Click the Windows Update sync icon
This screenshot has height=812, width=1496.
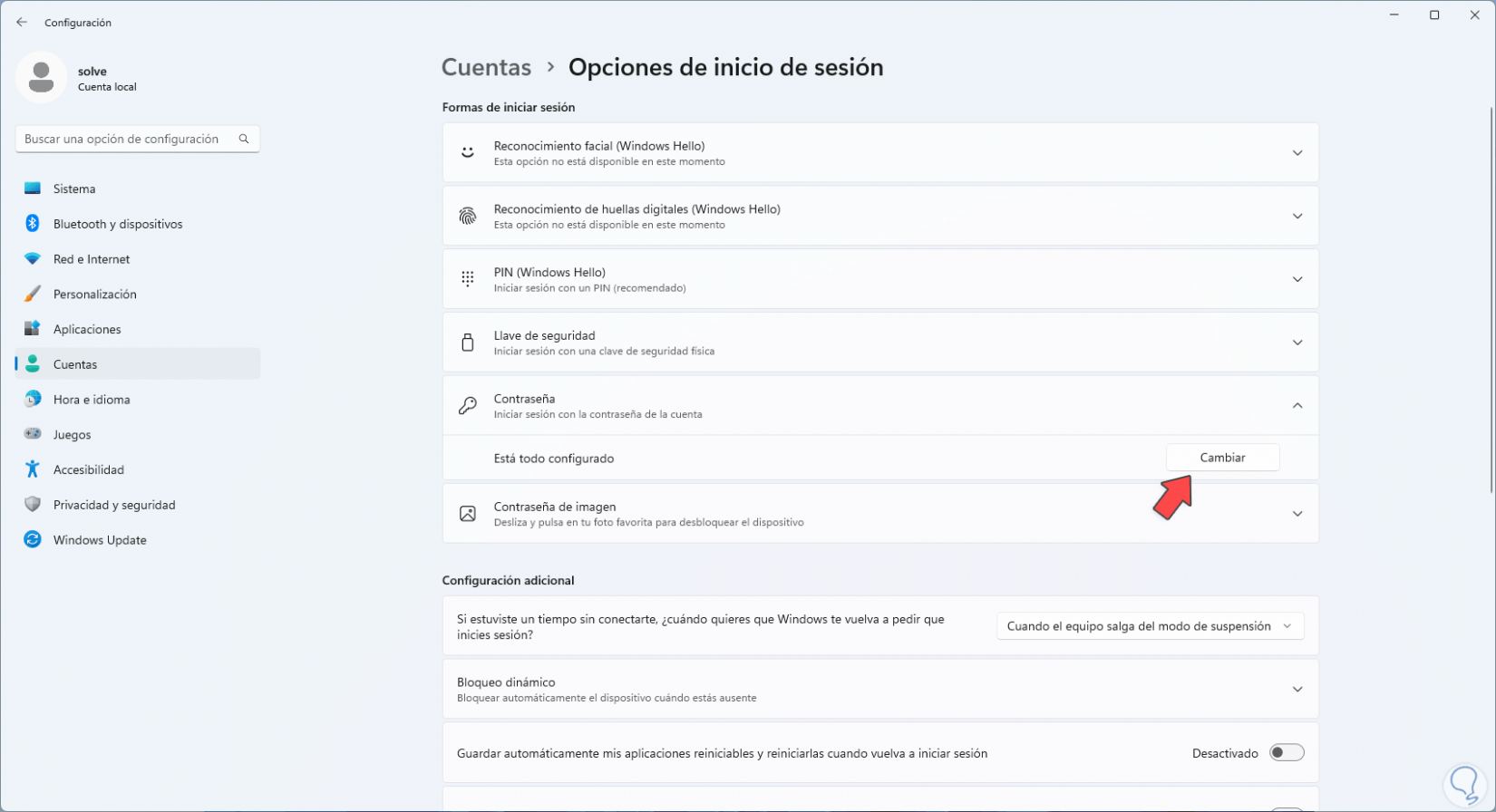pos(33,540)
